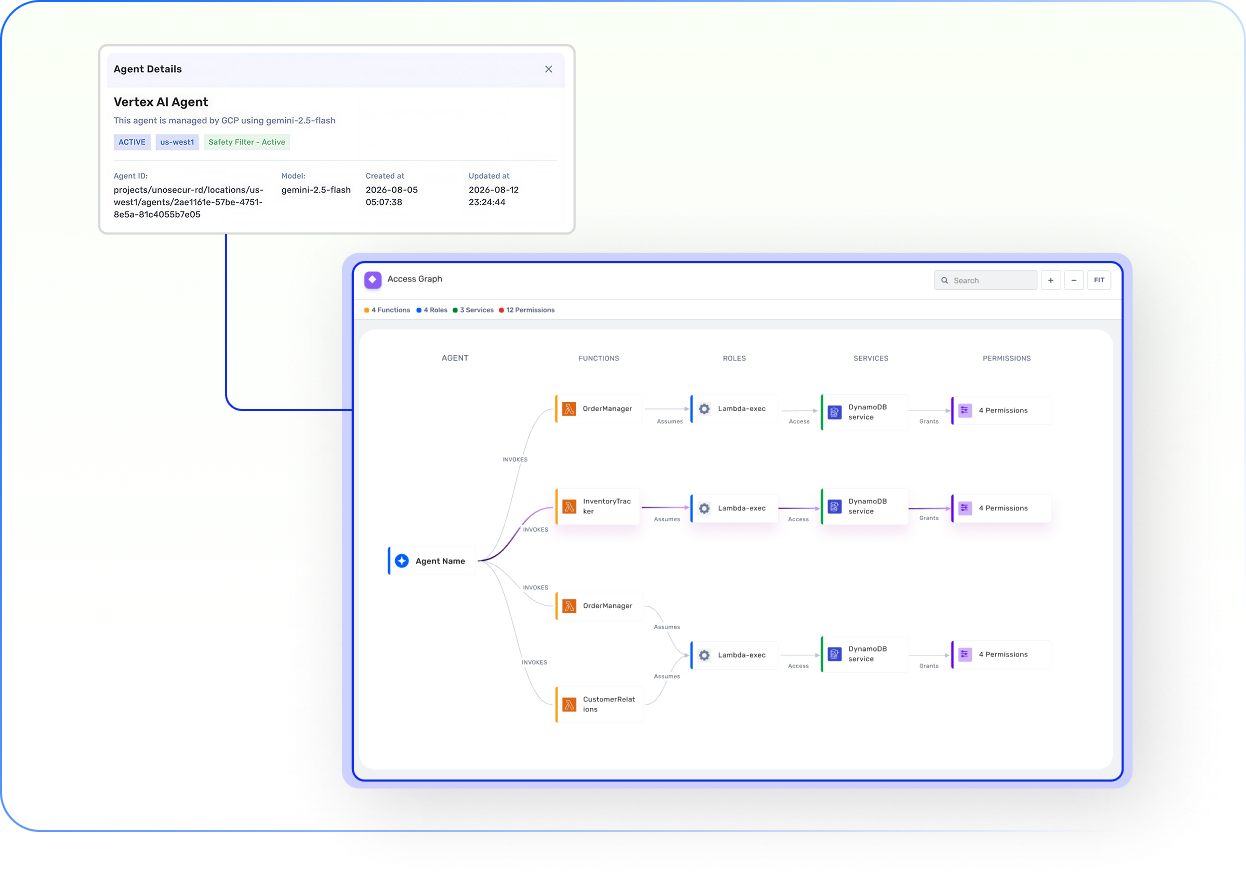Click the Access Graph logo icon
Screen dimensions: 1246x892
(x=373, y=280)
